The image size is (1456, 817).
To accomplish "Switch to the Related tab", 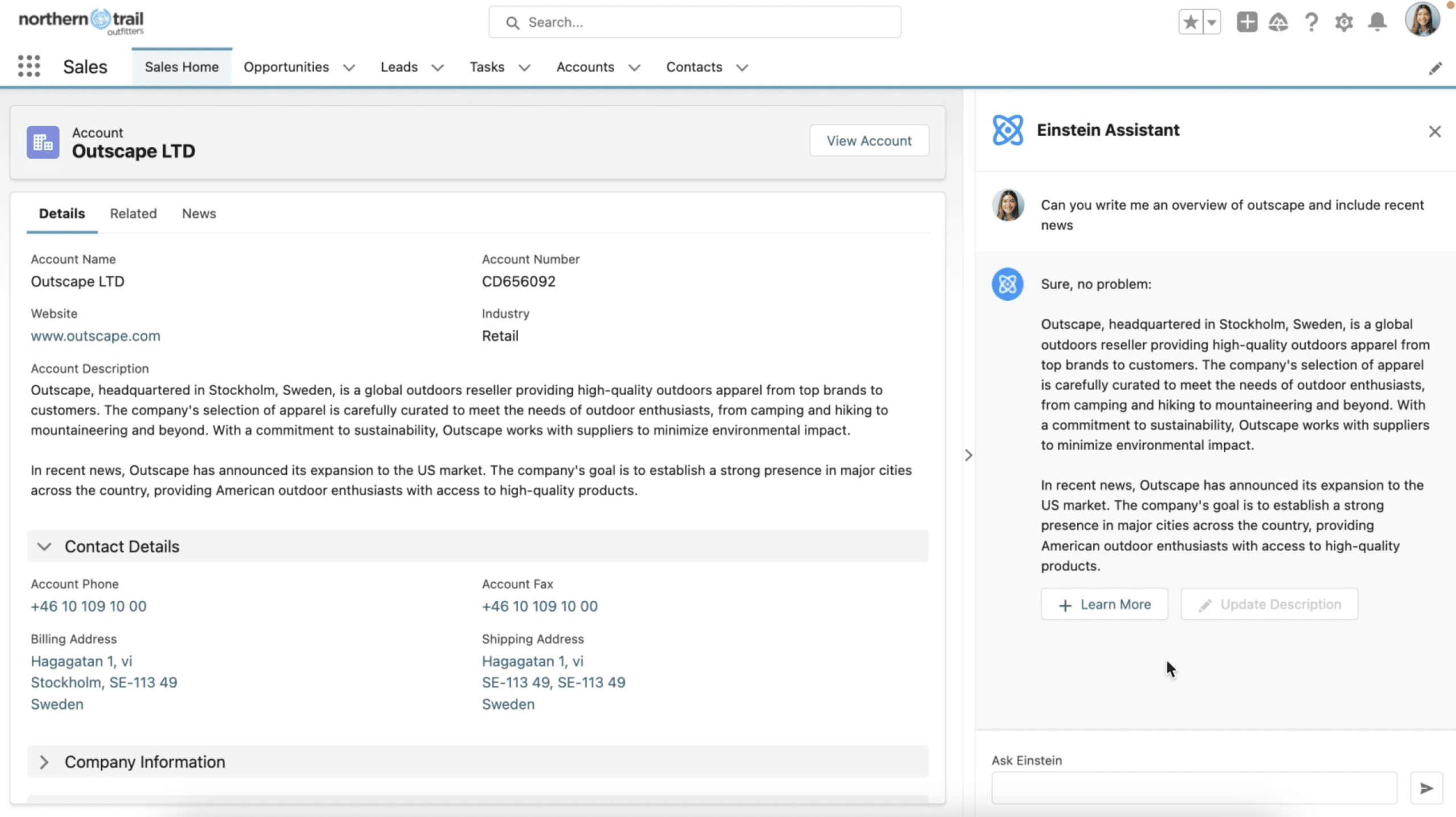I will 133,214.
